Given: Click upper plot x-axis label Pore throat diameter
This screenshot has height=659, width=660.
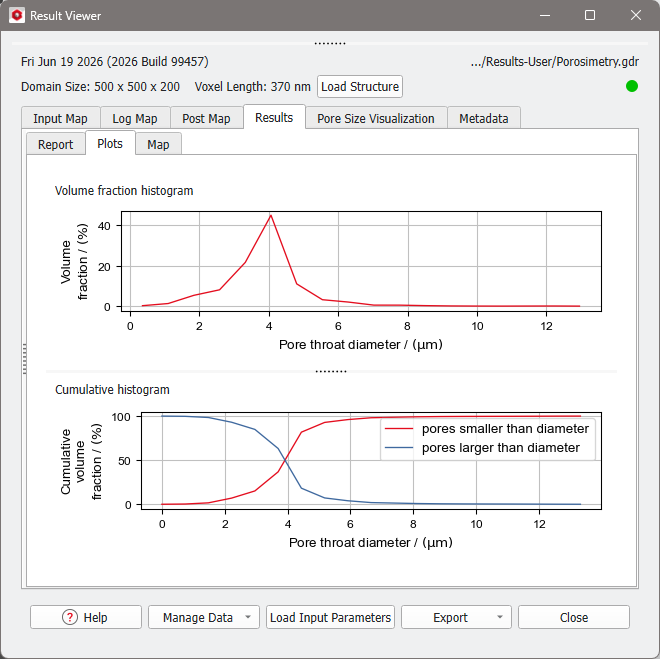Looking at the screenshot, I should pos(361,345).
